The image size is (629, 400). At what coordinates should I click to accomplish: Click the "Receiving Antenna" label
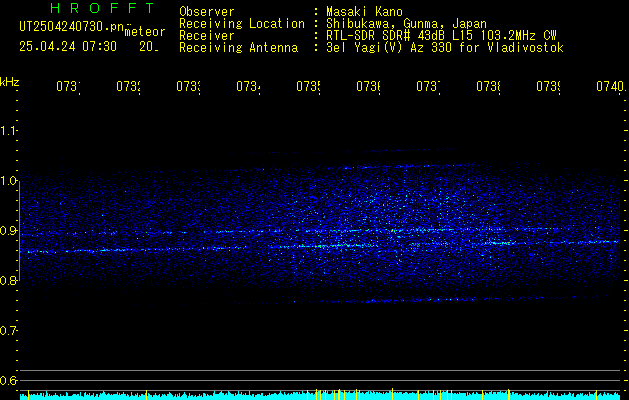point(239,48)
